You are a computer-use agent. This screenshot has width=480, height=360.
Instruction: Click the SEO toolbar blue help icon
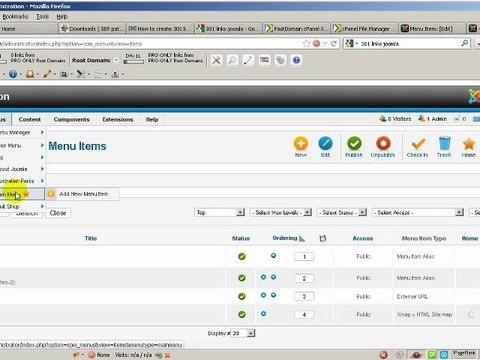click(x=296, y=60)
